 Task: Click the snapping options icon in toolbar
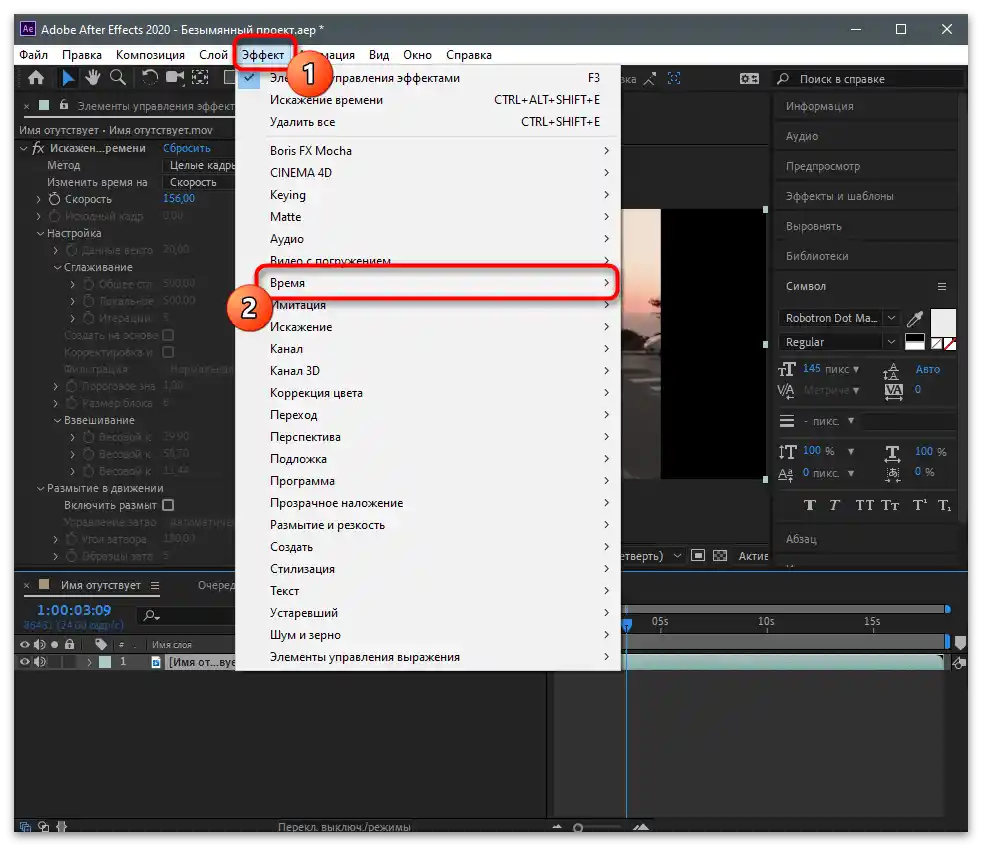click(x=650, y=79)
